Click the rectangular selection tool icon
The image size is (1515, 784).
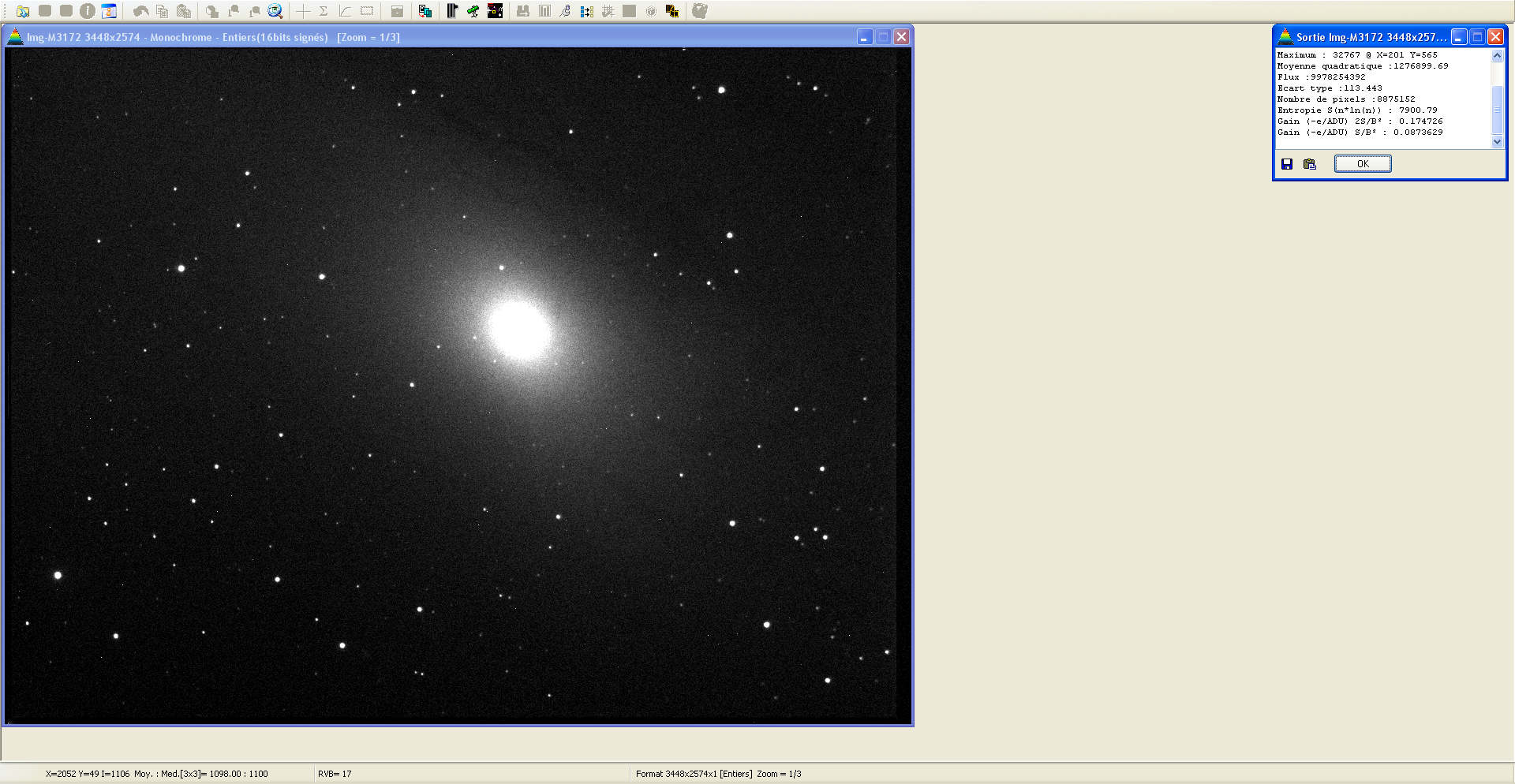[x=367, y=11]
